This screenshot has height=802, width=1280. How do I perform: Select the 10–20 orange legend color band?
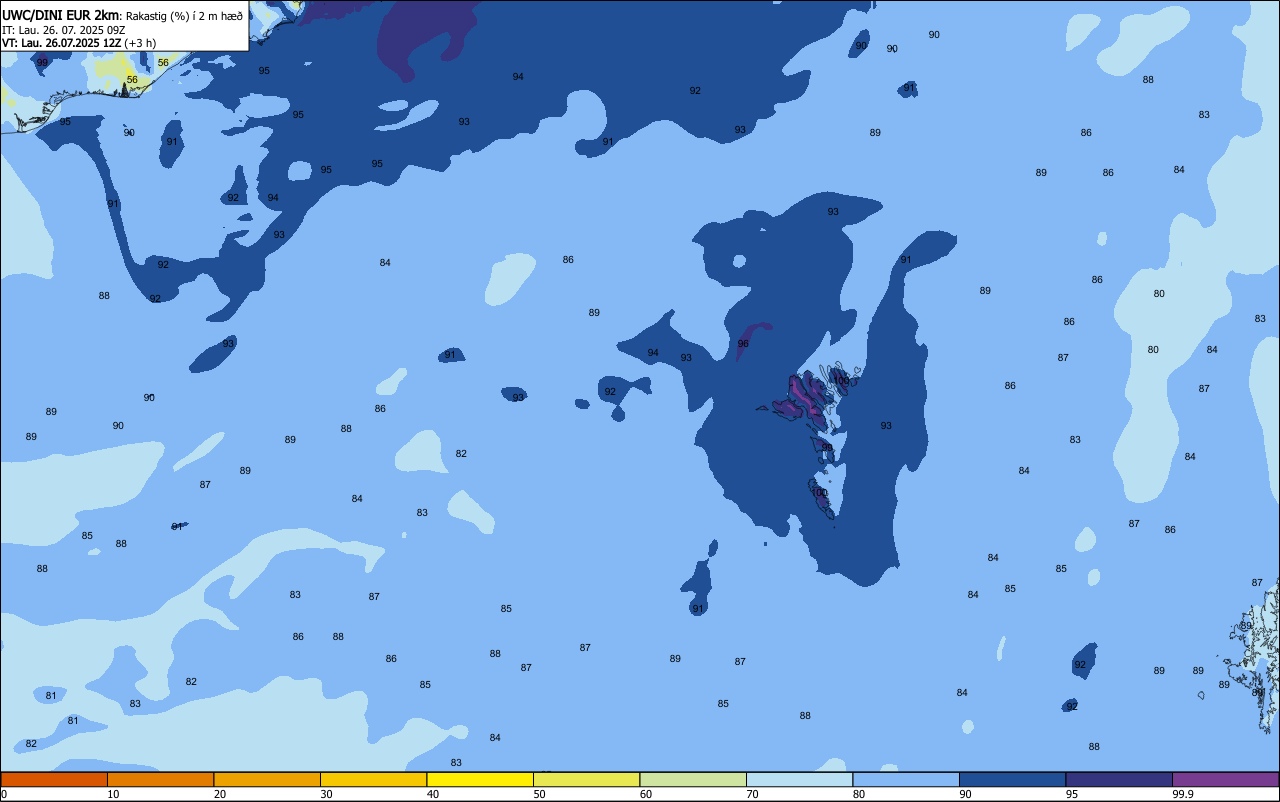tap(160, 779)
